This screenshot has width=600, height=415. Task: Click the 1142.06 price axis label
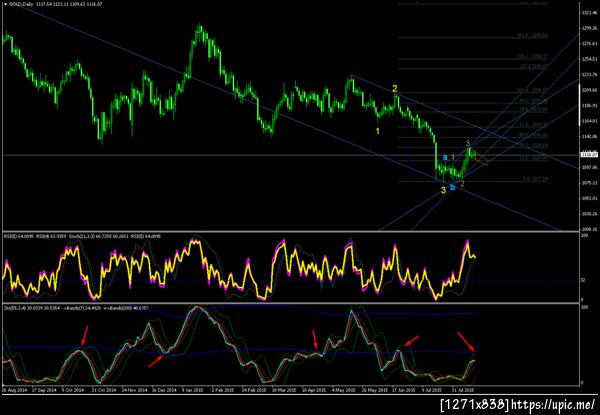coord(589,137)
